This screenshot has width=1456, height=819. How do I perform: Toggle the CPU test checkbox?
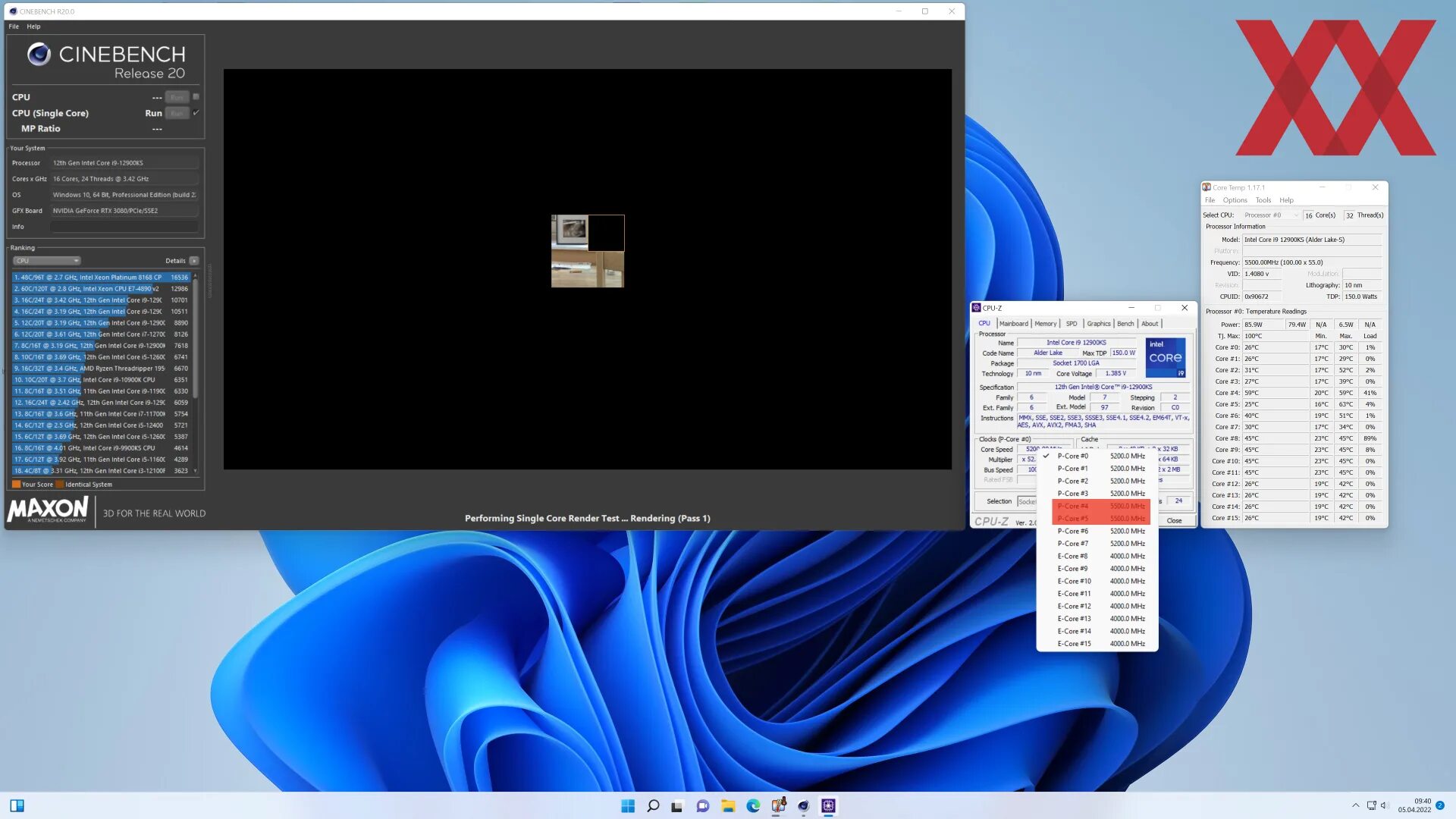point(196,97)
